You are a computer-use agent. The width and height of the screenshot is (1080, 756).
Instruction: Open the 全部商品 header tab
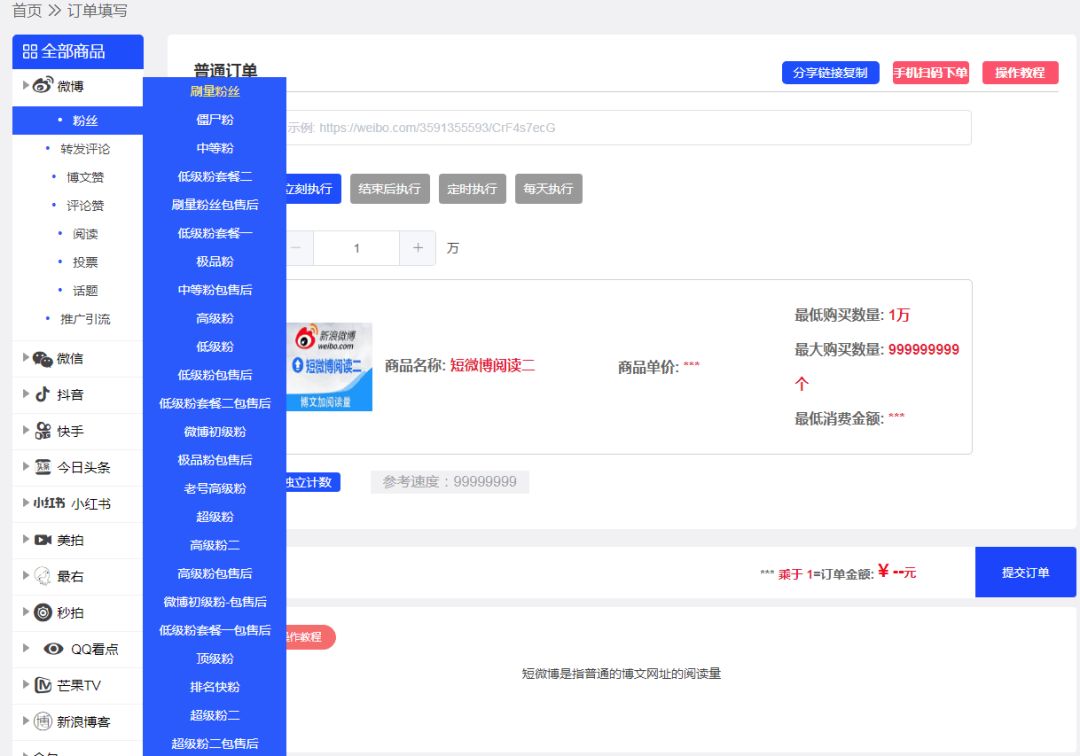click(78, 52)
